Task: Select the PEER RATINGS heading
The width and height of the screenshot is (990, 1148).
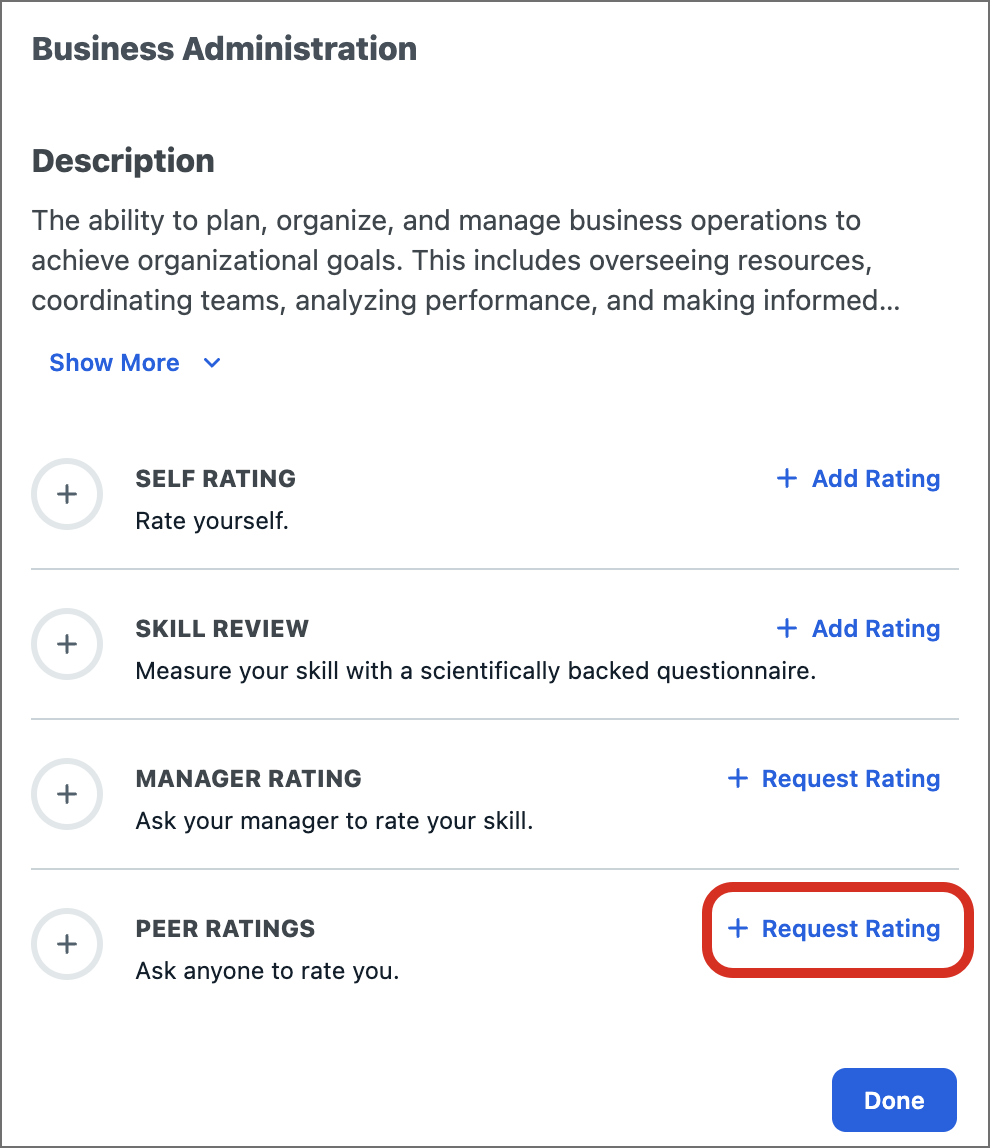Action: pyautogui.click(x=225, y=929)
